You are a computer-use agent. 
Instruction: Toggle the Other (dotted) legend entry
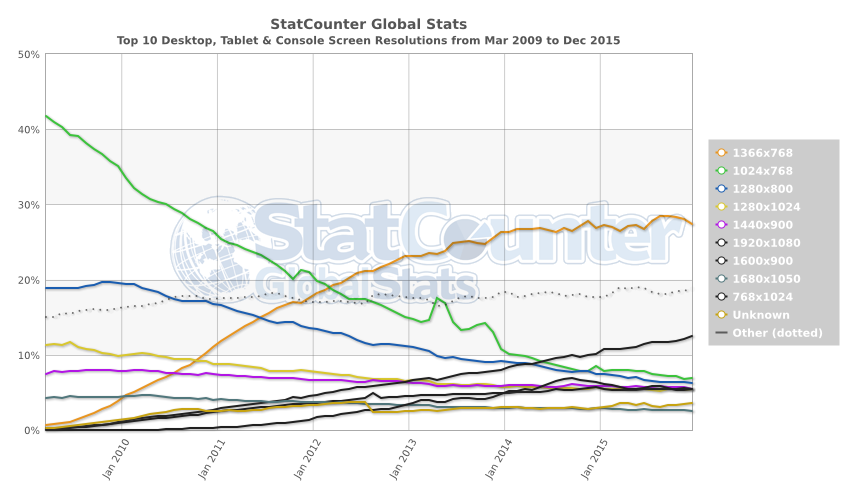tap(777, 332)
